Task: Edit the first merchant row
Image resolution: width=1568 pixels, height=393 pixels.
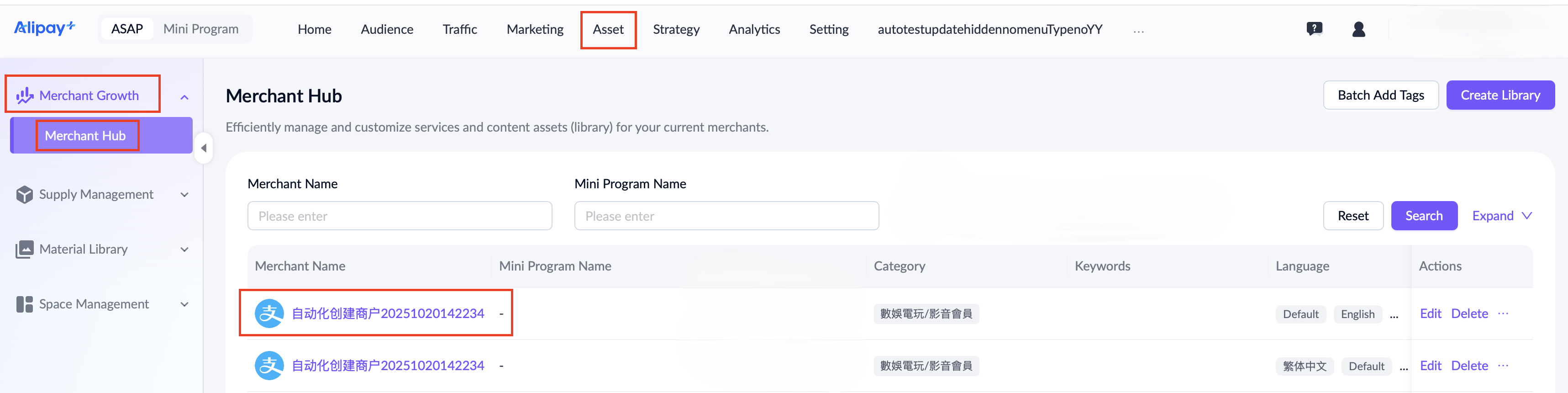Action: click(1430, 314)
